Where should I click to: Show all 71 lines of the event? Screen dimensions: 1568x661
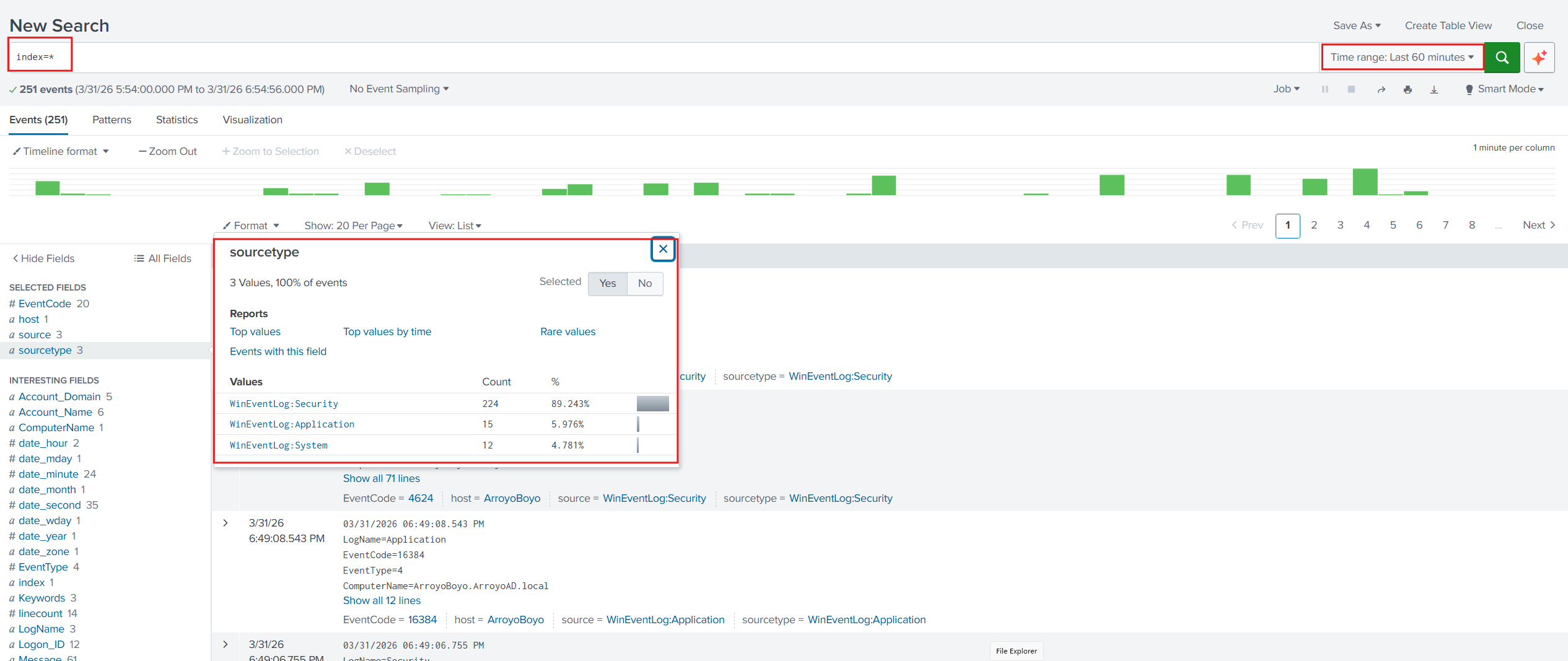(x=381, y=478)
